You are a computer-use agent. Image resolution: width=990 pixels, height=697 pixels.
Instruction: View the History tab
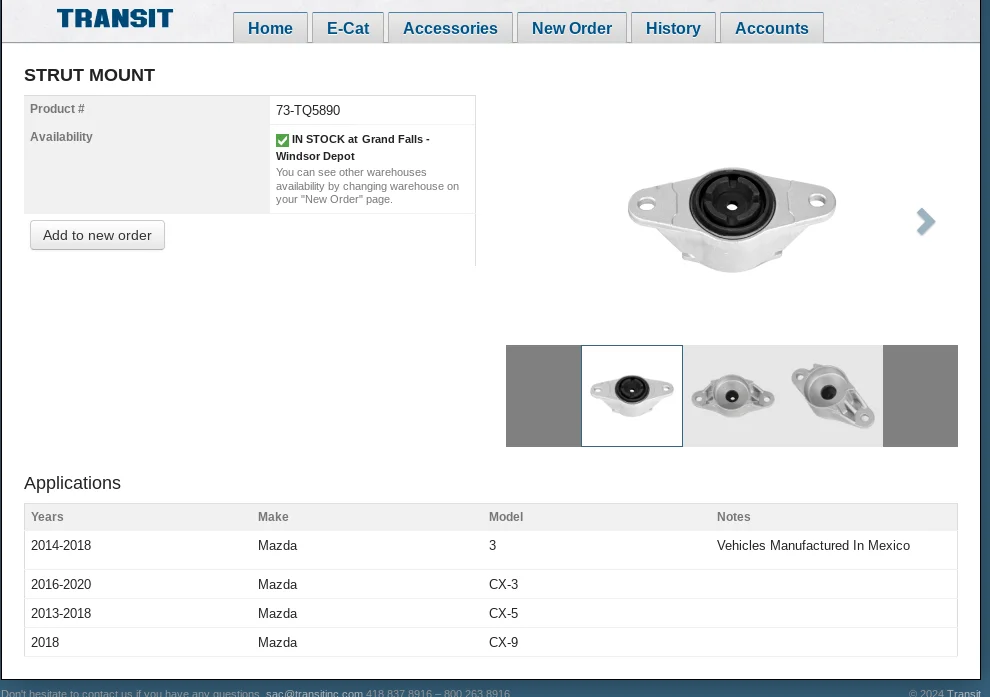(673, 28)
